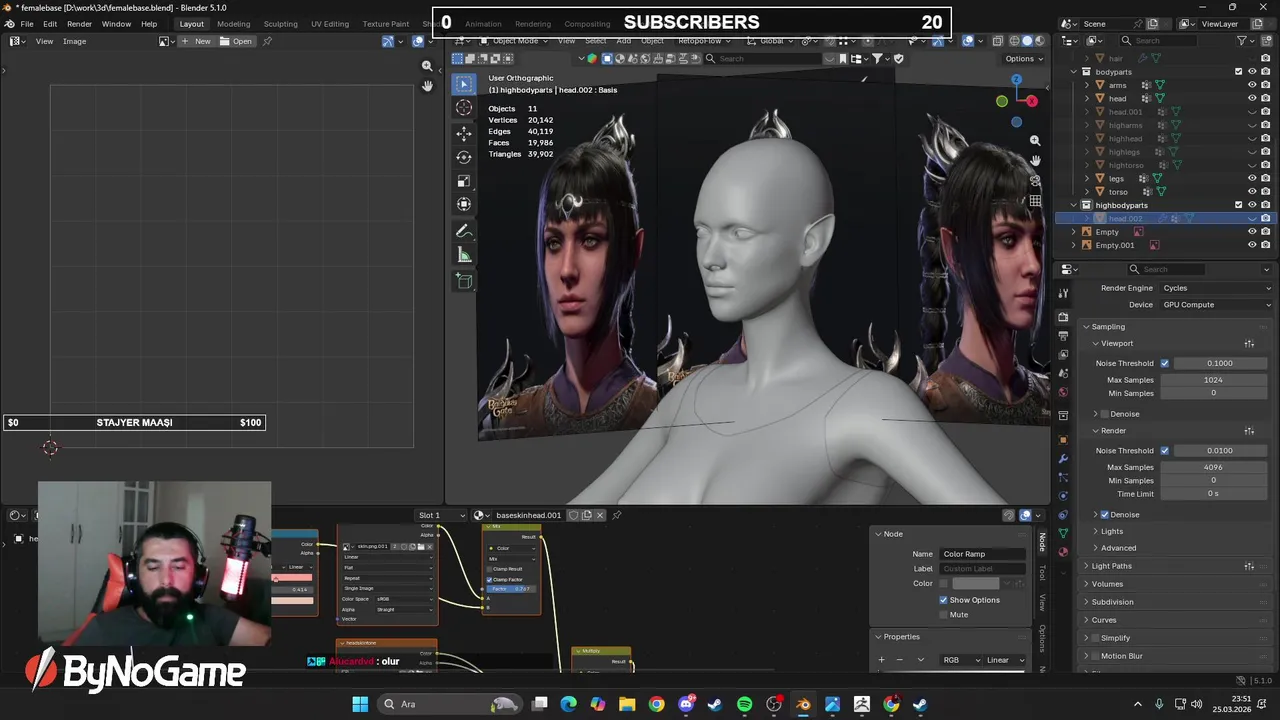Toggle the Simplify checkbox

point(1095,638)
